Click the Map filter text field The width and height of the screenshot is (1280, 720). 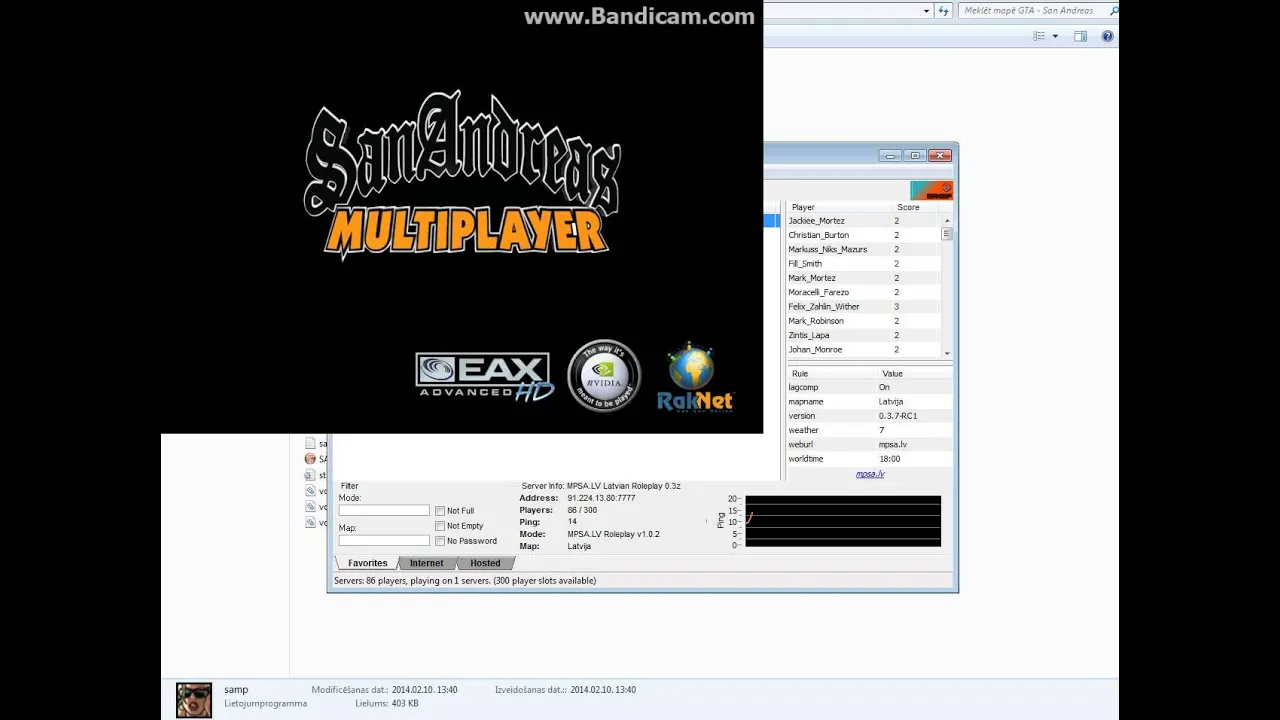pyautogui.click(x=384, y=540)
